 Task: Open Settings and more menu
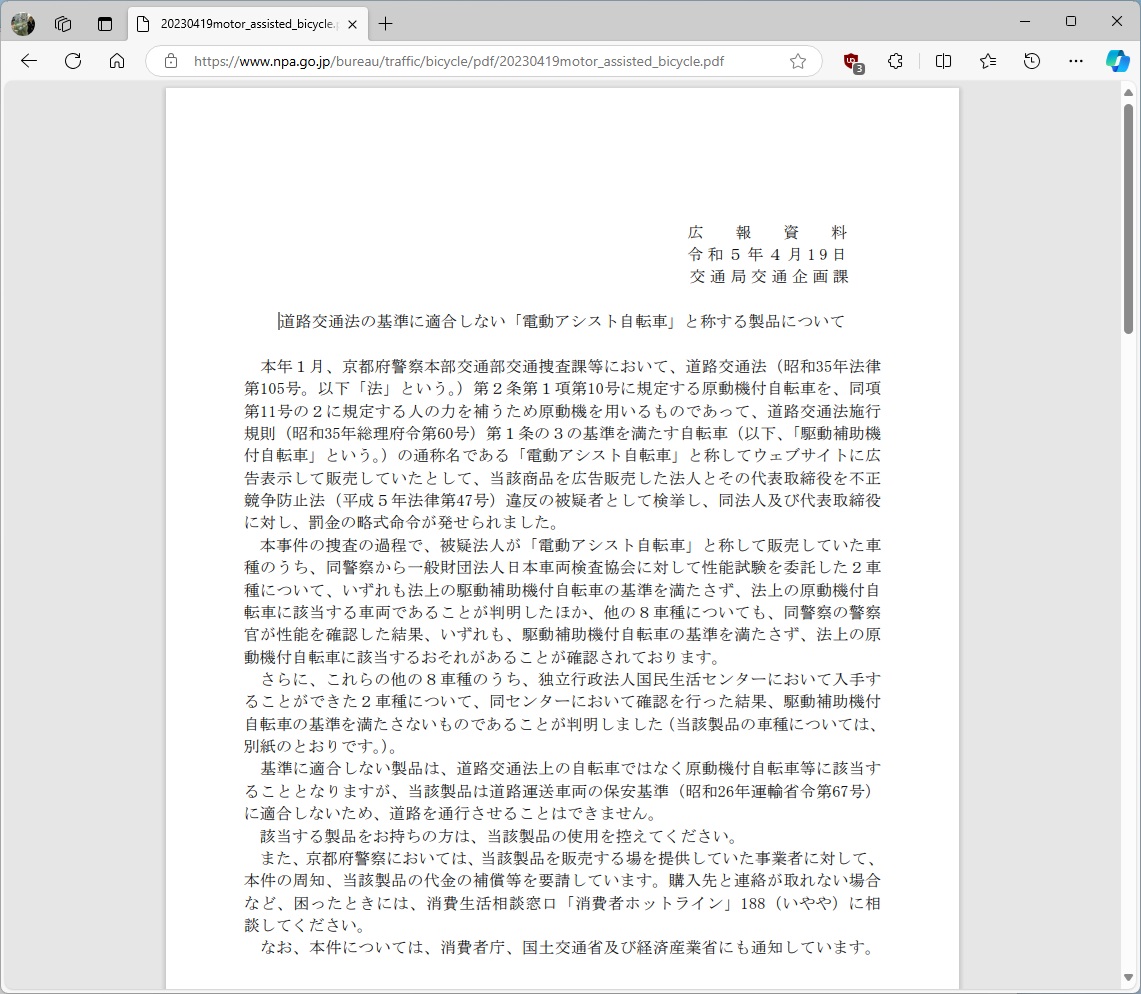1076,61
